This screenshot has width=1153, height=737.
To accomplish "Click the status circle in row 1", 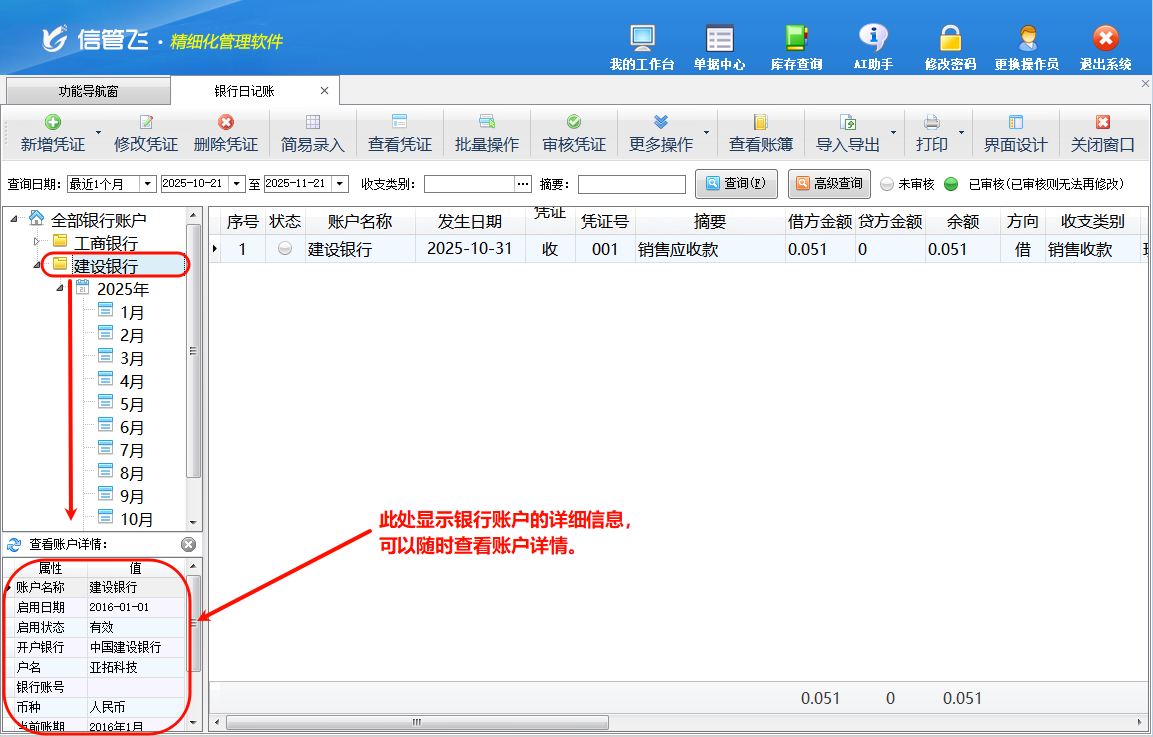I will click(285, 249).
